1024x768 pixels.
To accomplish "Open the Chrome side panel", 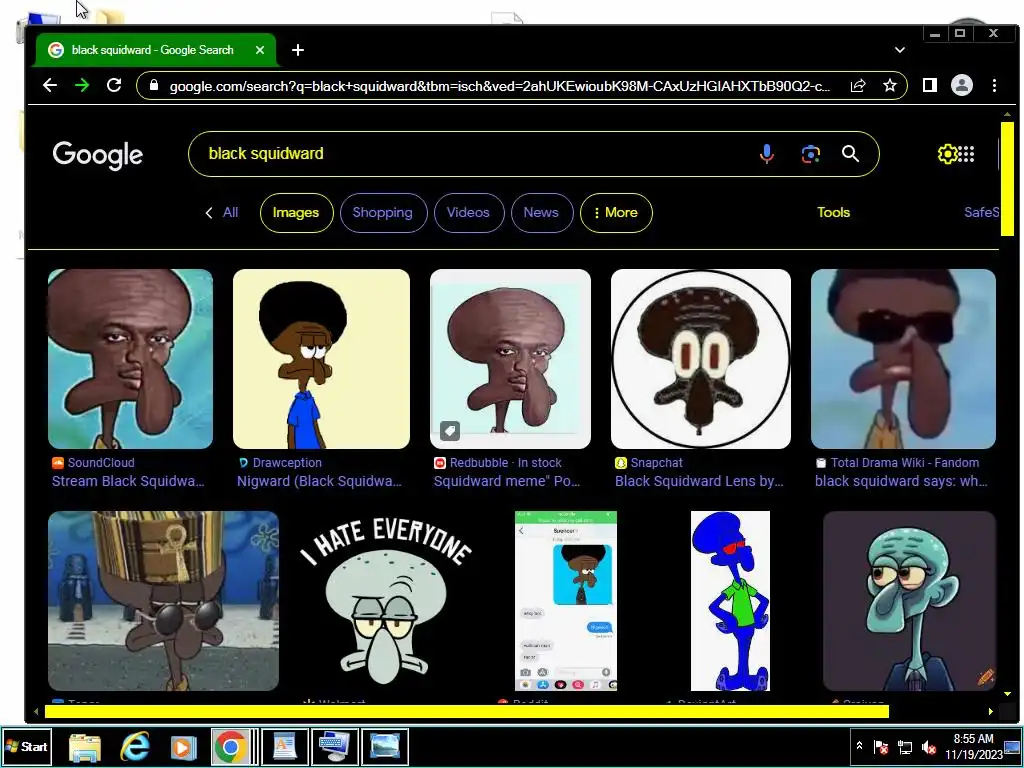I will pyautogui.click(x=929, y=85).
